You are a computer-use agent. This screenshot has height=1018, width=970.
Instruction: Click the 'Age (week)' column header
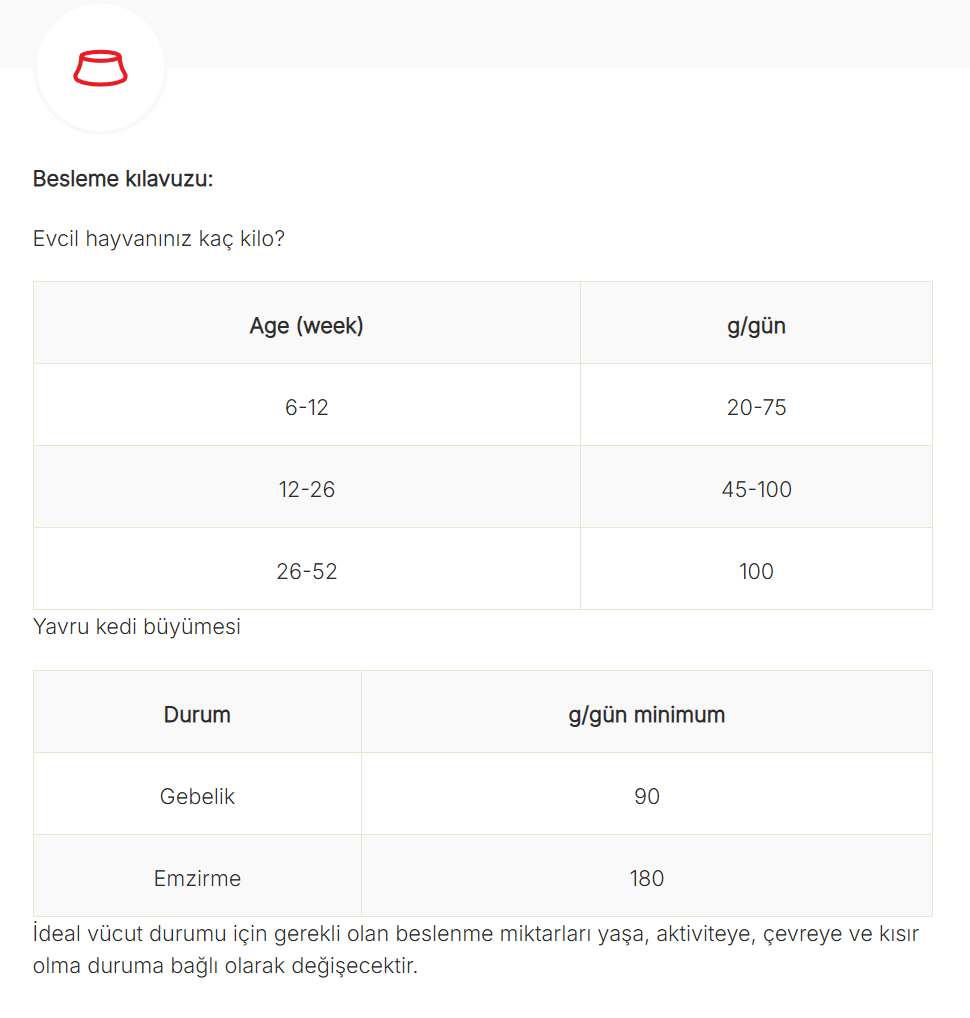click(306, 323)
